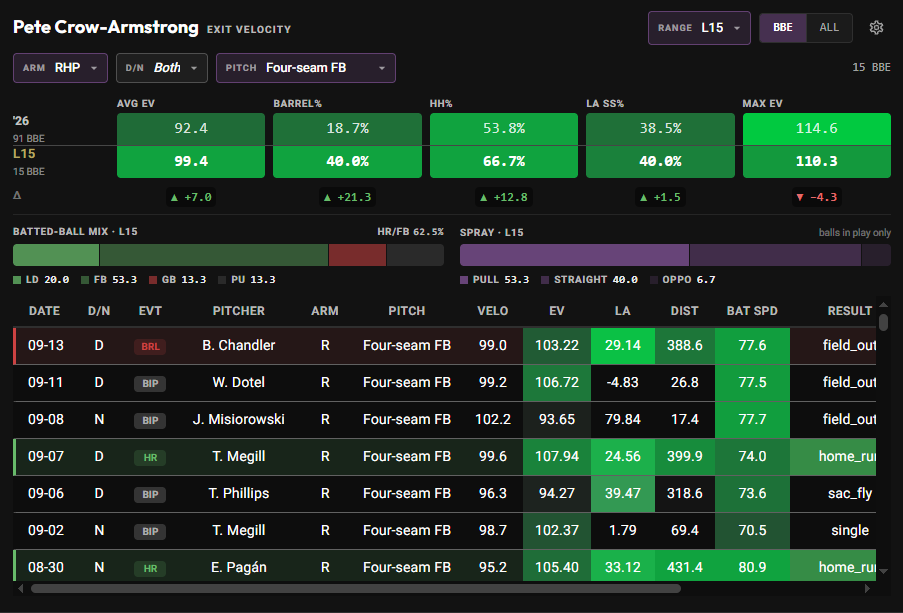Click BIP badge in T. Phillips row
Screen dimensions: 903x613
tap(150, 494)
